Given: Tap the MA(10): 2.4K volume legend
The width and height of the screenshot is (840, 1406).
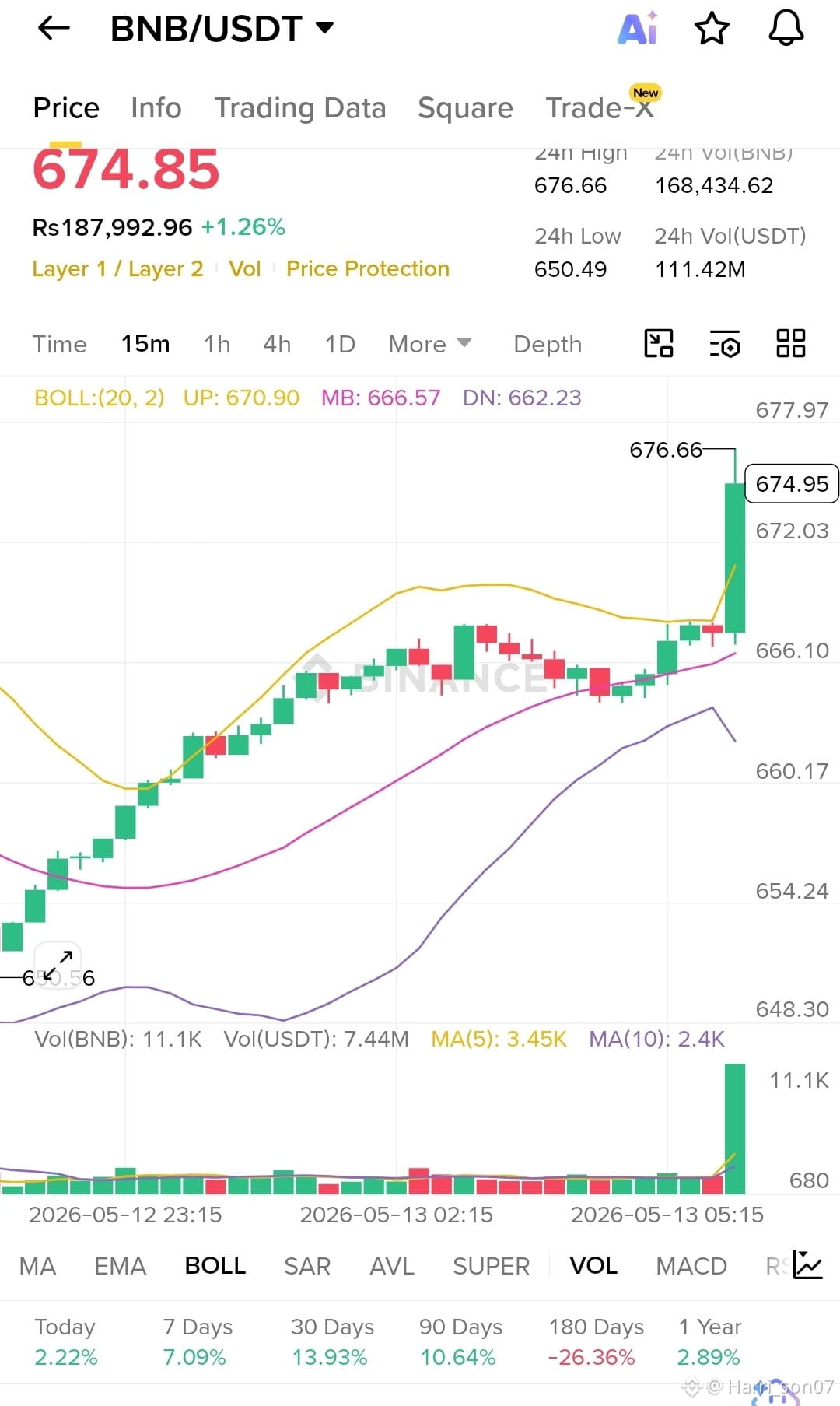Looking at the screenshot, I should 656,1039.
